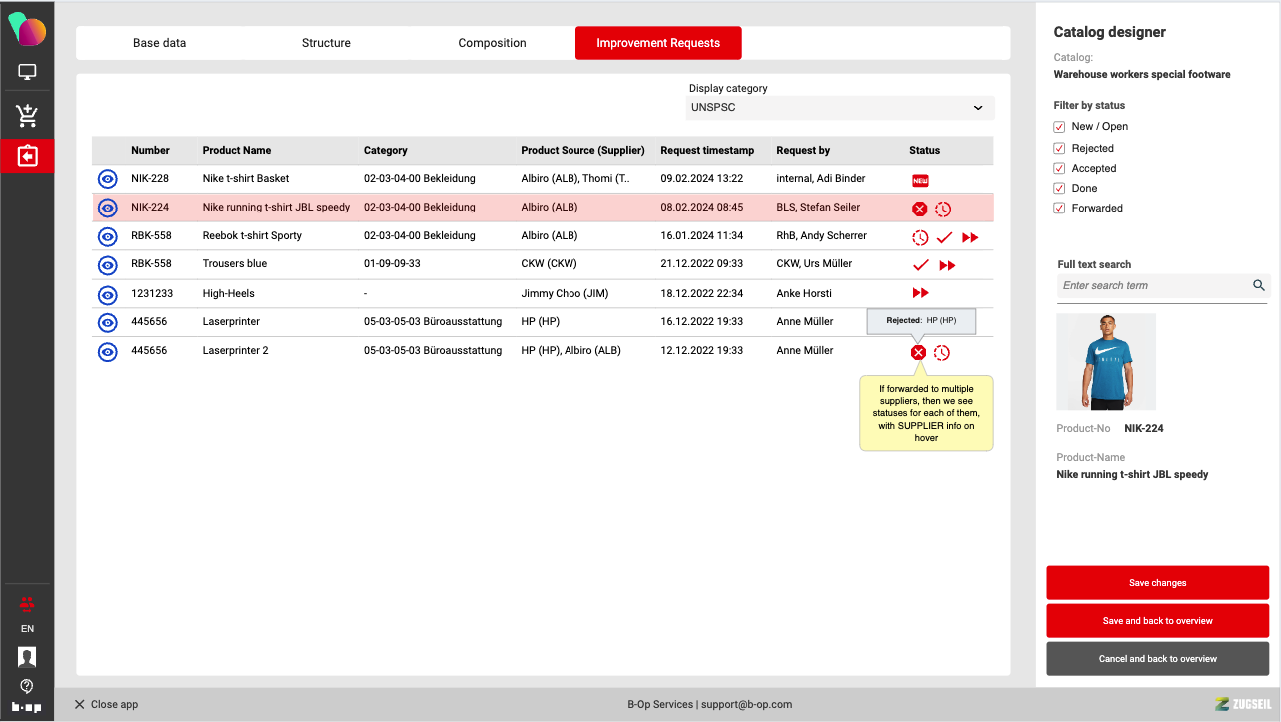Open the help question mark icon
This screenshot has height=722, width=1281.
click(x=27, y=686)
